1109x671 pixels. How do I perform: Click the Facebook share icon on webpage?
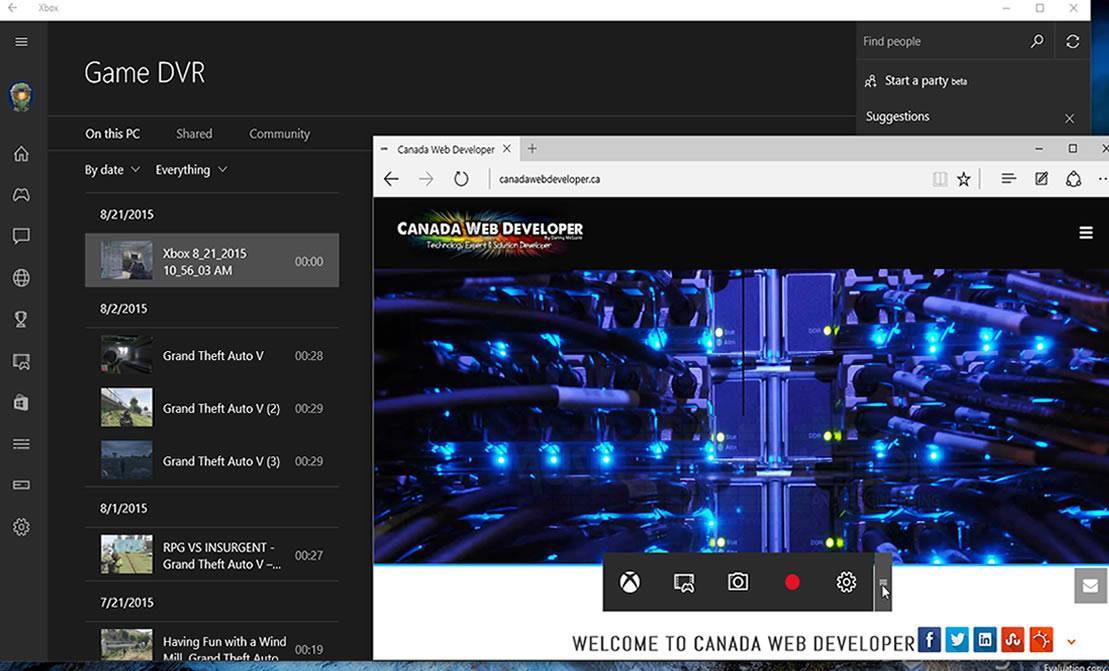point(929,639)
